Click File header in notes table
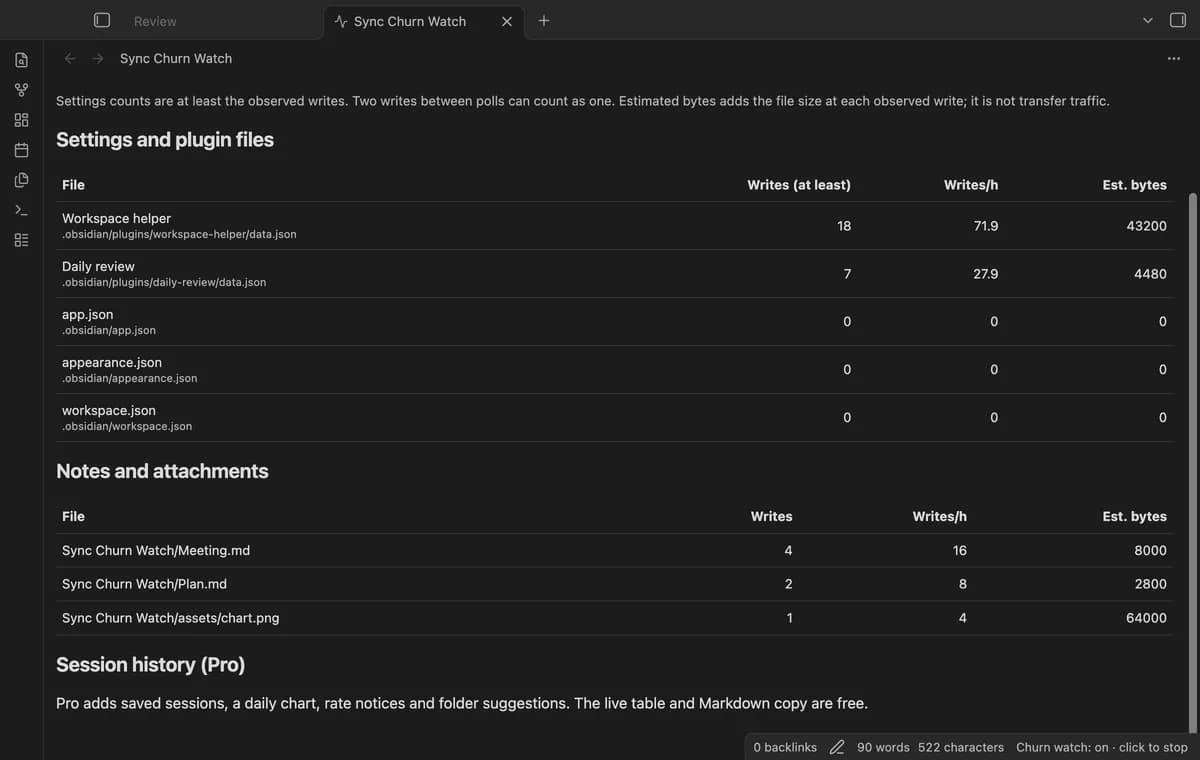Image resolution: width=1200 pixels, height=760 pixels. click(73, 517)
